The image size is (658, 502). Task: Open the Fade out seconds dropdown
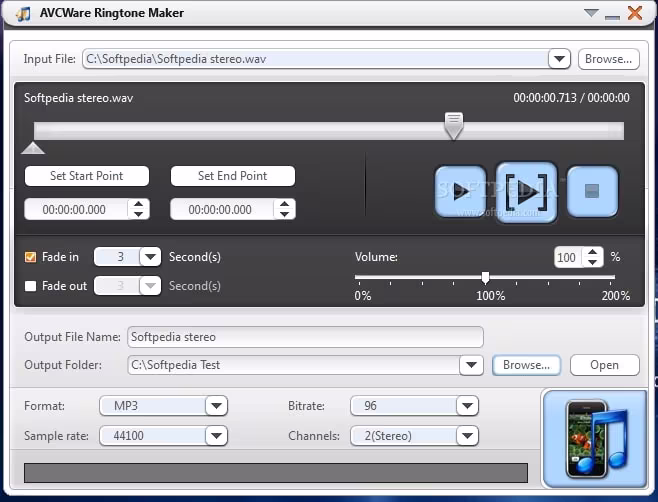pyautogui.click(x=150, y=286)
